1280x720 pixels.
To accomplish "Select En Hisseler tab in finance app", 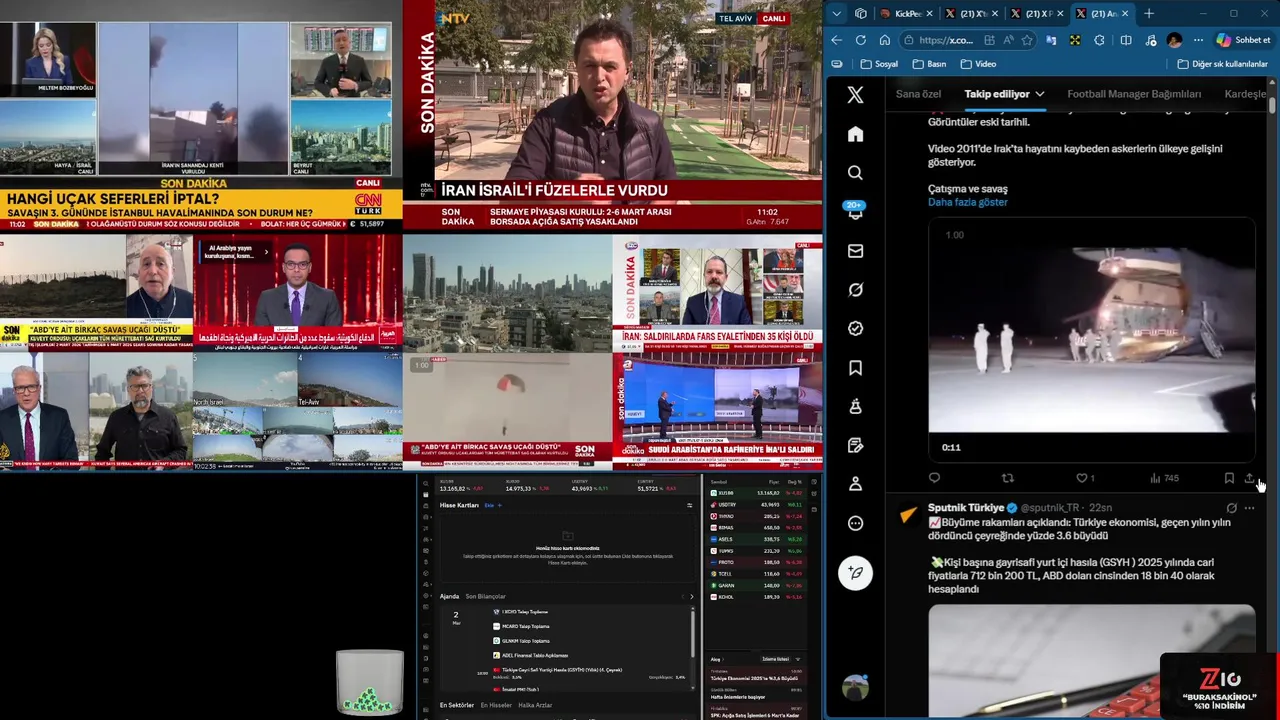I will [x=496, y=705].
